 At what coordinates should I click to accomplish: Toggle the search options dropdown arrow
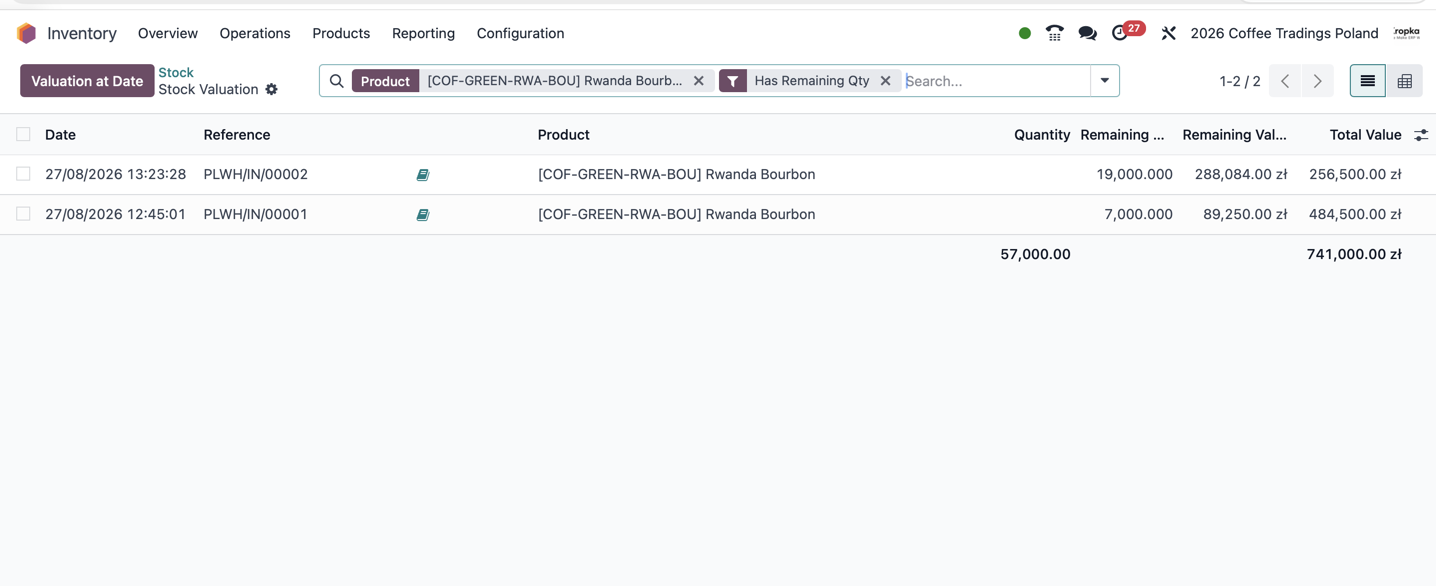tap(1105, 81)
